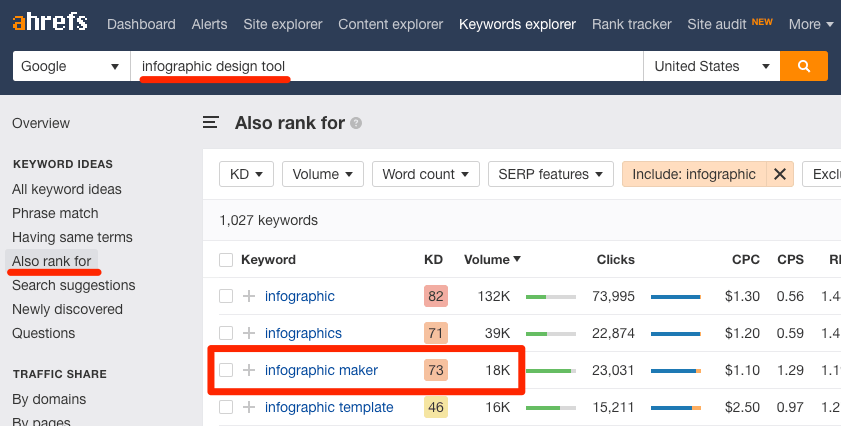Click the Ahrefs logo
Image resolution: width=841 pixels, height=426 pixels.
[x=49, y=23]
